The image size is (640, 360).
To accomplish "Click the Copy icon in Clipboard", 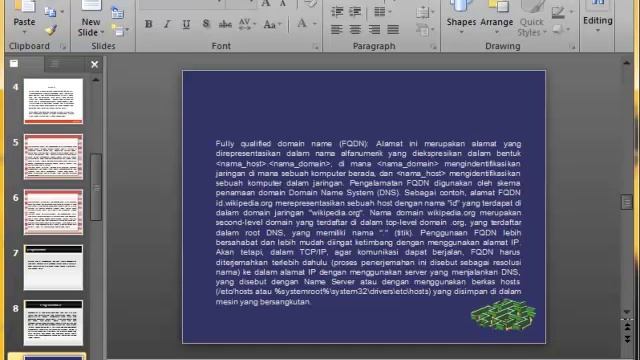I will pyautogui.click(x=50, y=12).
